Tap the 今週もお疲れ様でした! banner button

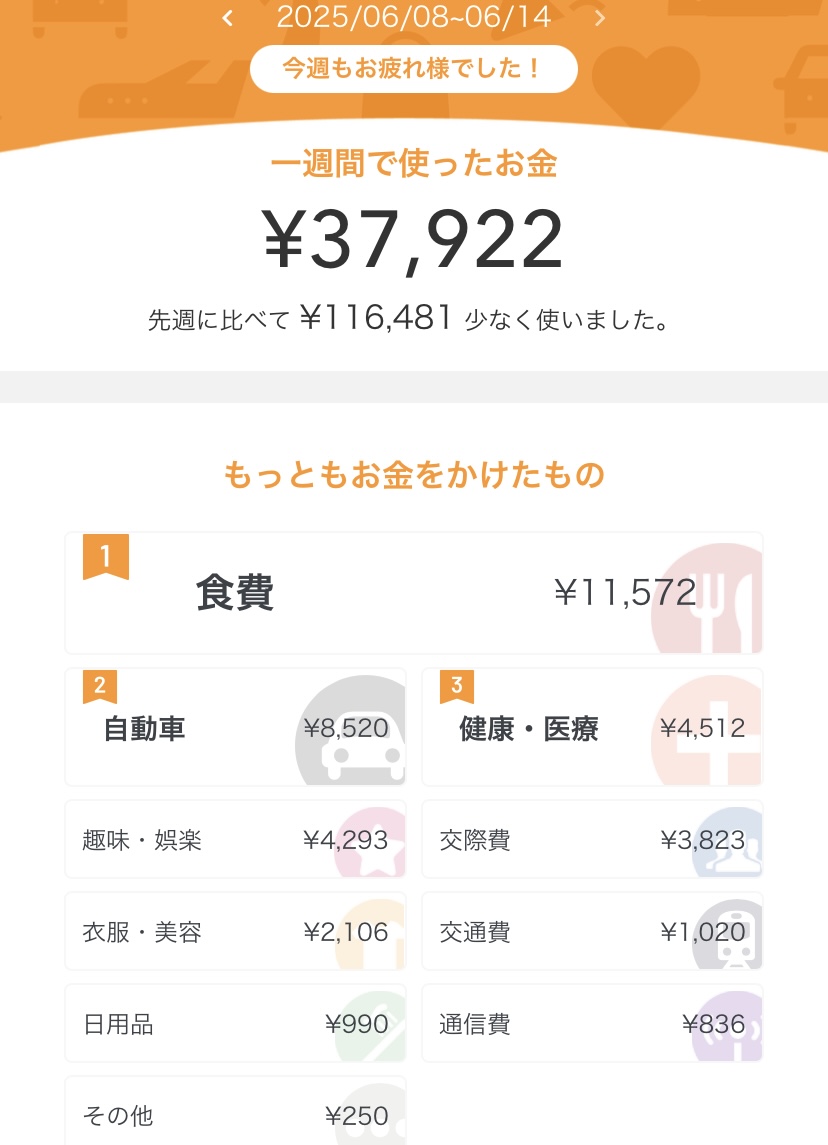[x=413, y=69]
